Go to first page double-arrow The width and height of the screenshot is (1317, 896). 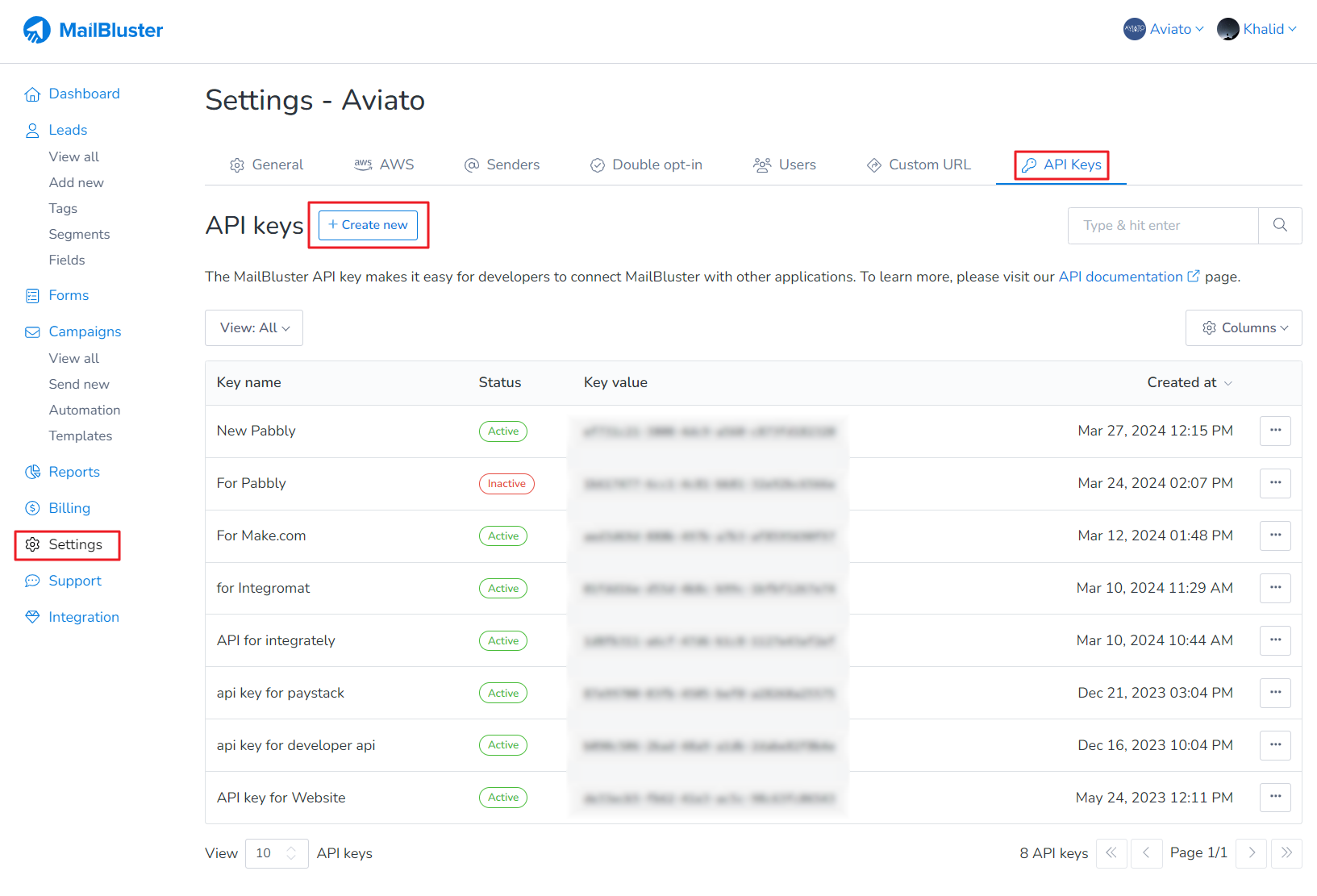1111,852
